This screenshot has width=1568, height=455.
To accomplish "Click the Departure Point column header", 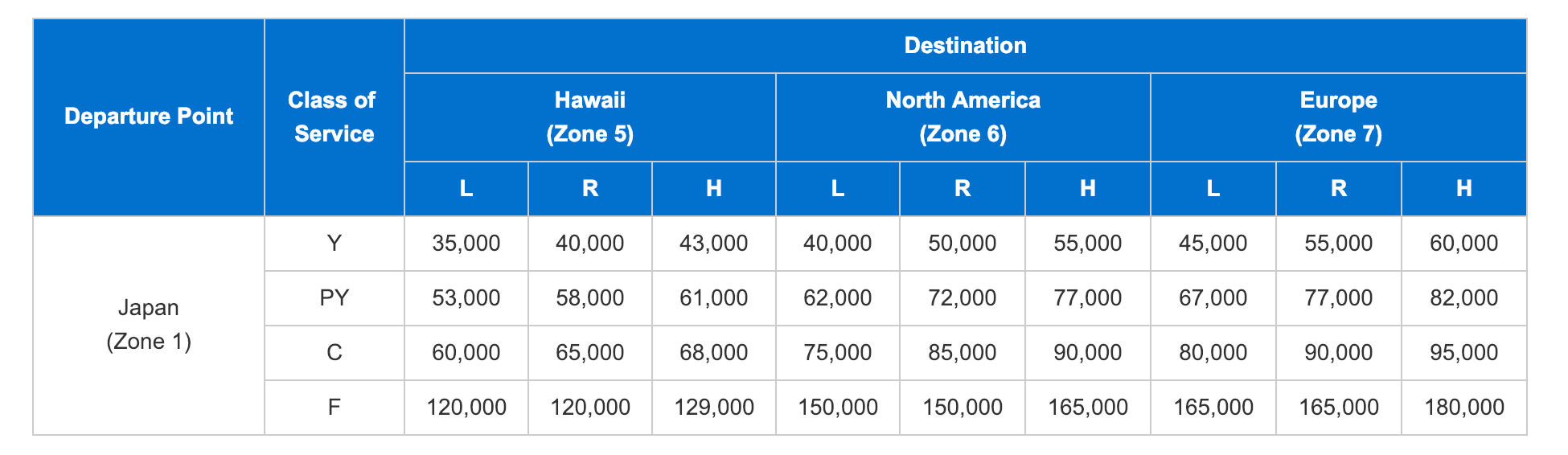I will tap(149, 117).
